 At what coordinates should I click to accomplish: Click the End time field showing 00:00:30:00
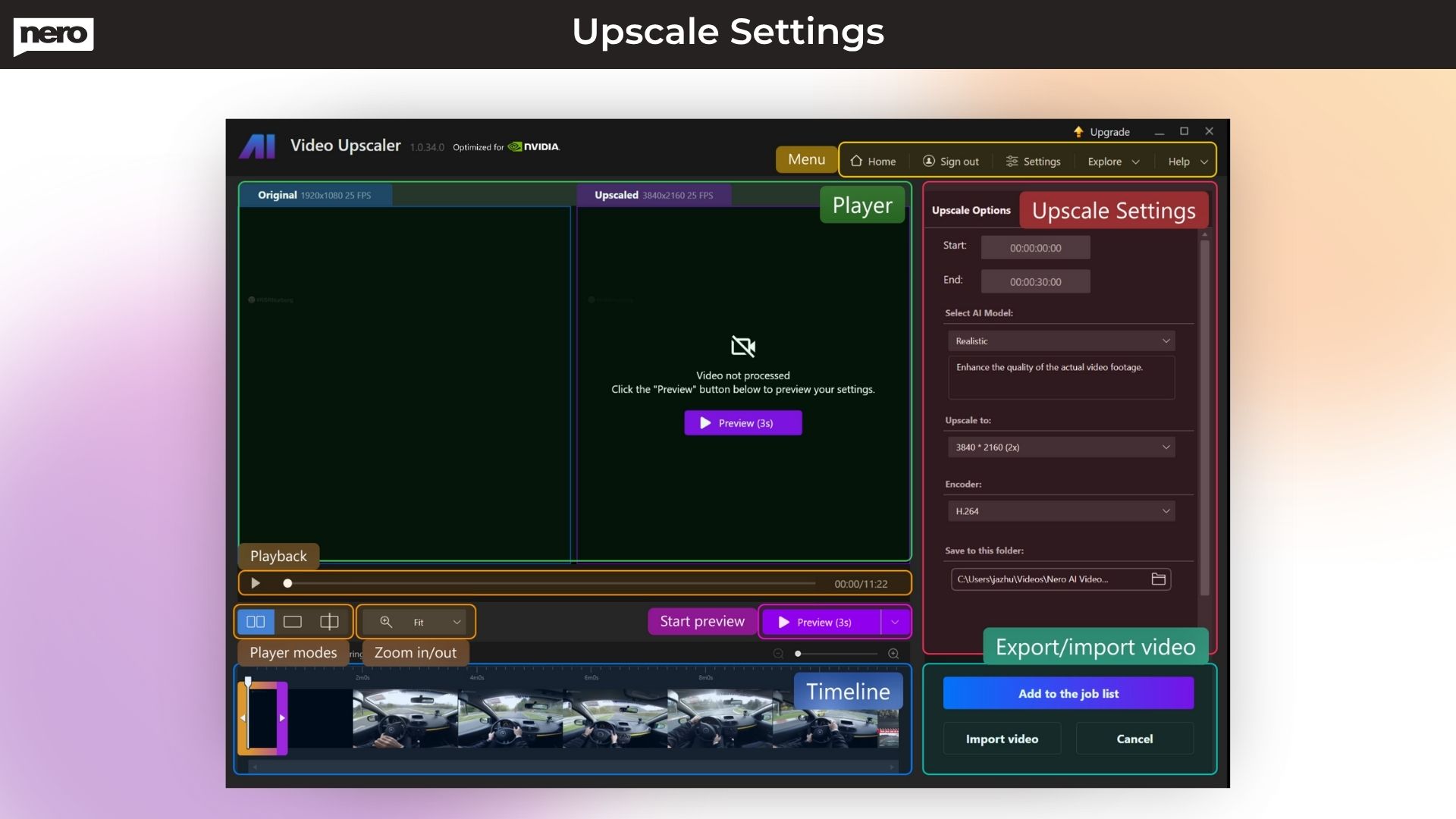click(x=1035, y=281)
